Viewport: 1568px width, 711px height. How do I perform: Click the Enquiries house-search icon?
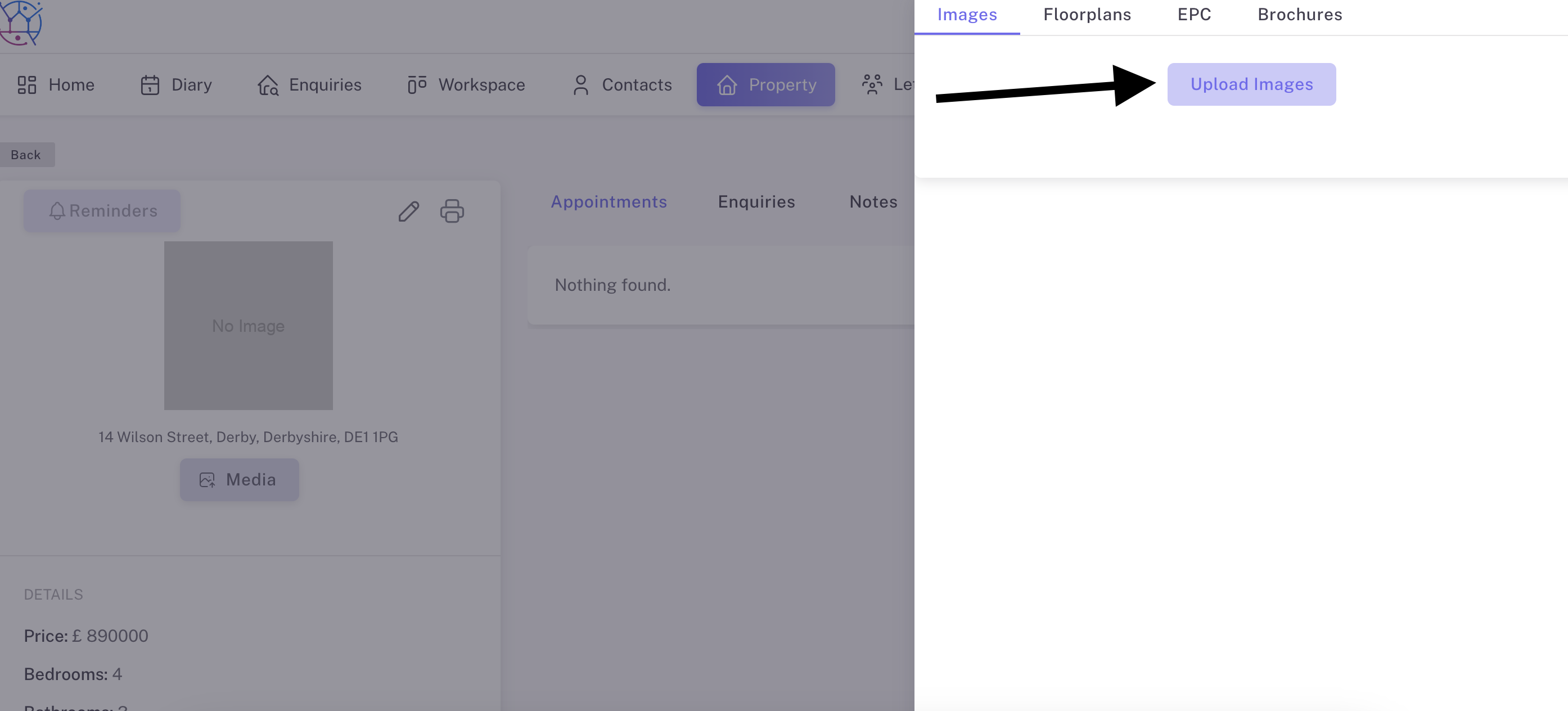(268, 84)
